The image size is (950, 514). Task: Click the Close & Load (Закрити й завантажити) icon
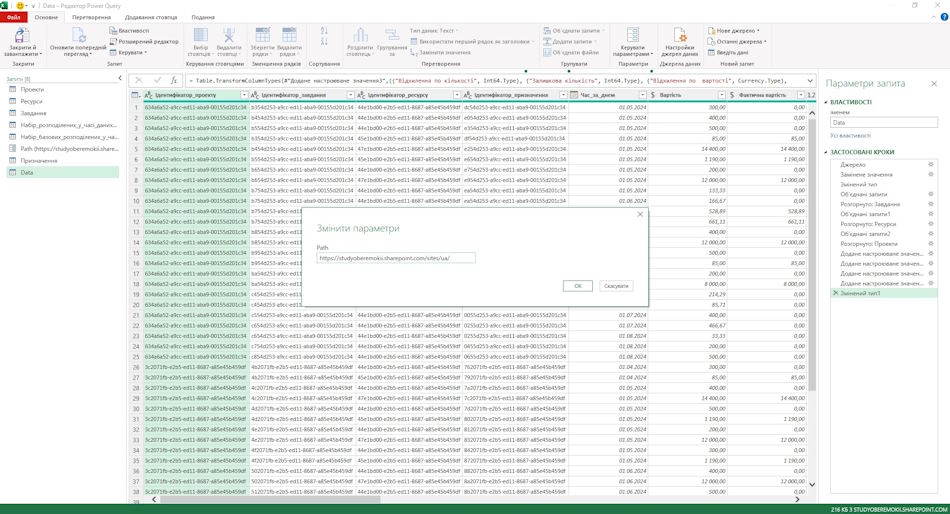point(22,36)
